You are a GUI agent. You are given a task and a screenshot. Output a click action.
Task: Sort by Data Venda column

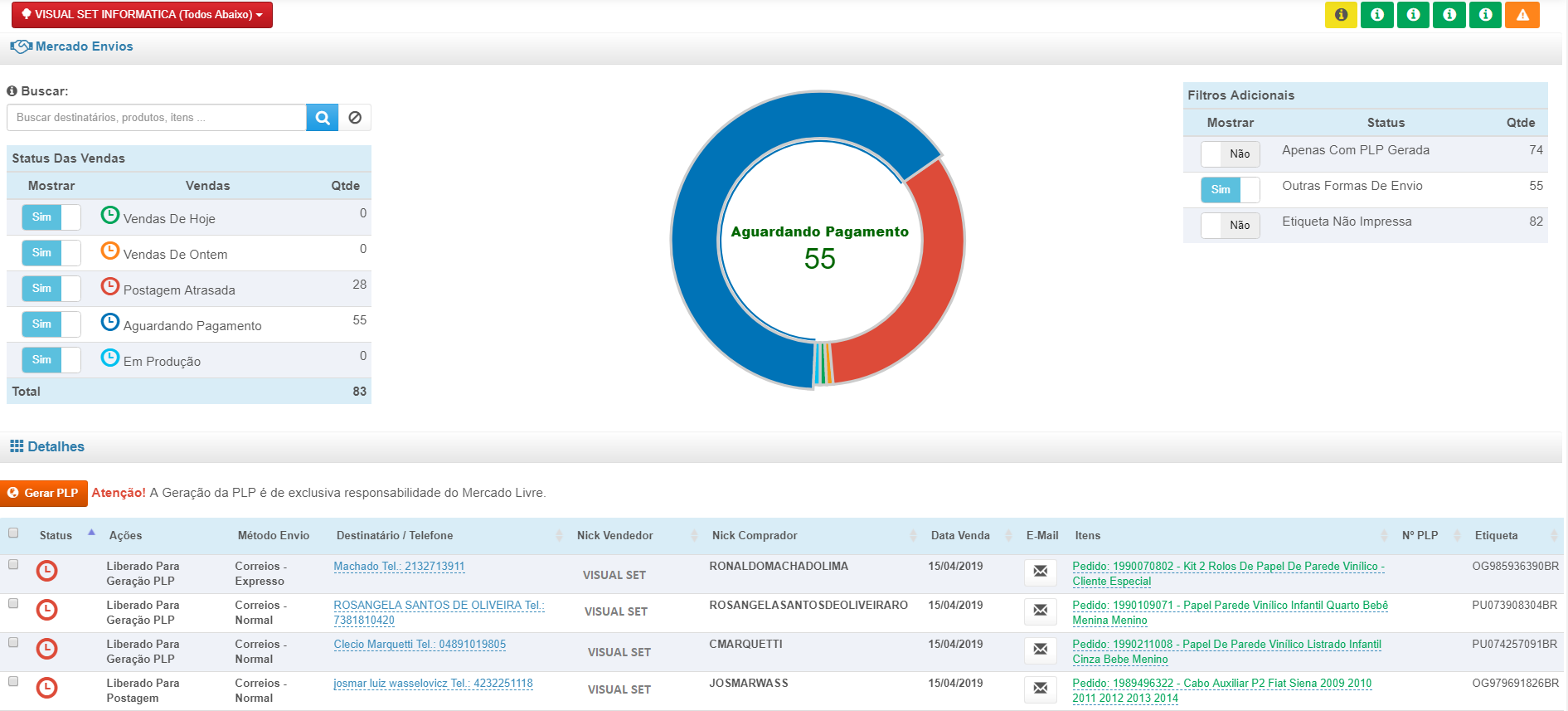[959, 536]
